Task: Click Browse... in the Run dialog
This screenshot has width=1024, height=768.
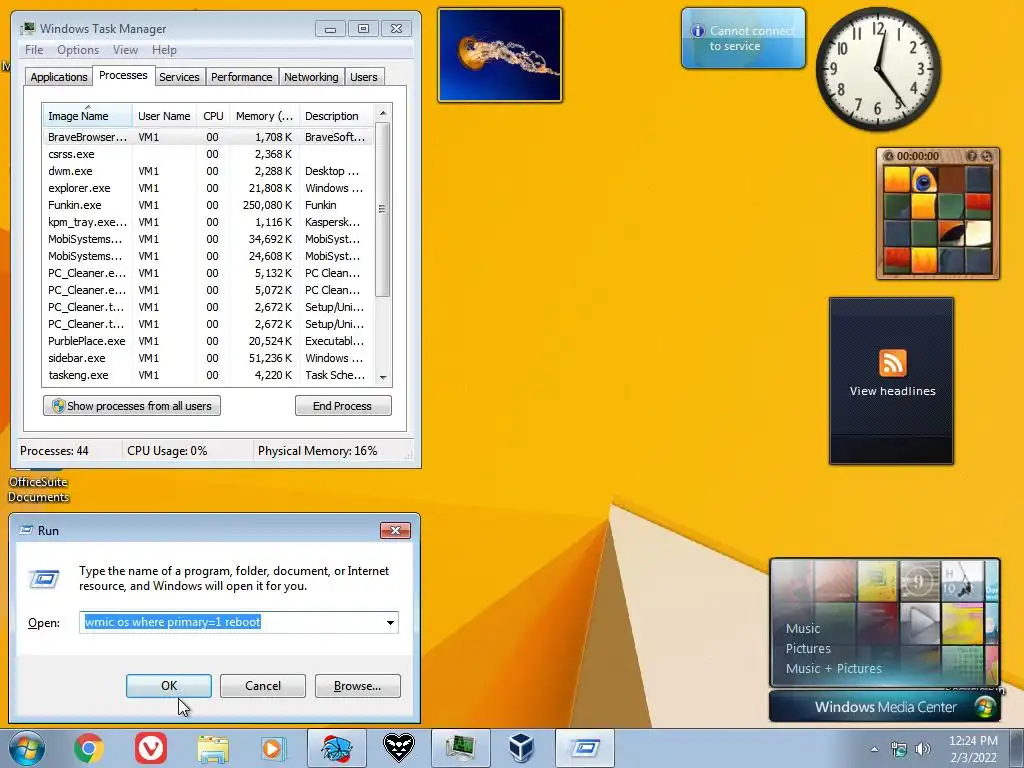Action: coord(357,686)
